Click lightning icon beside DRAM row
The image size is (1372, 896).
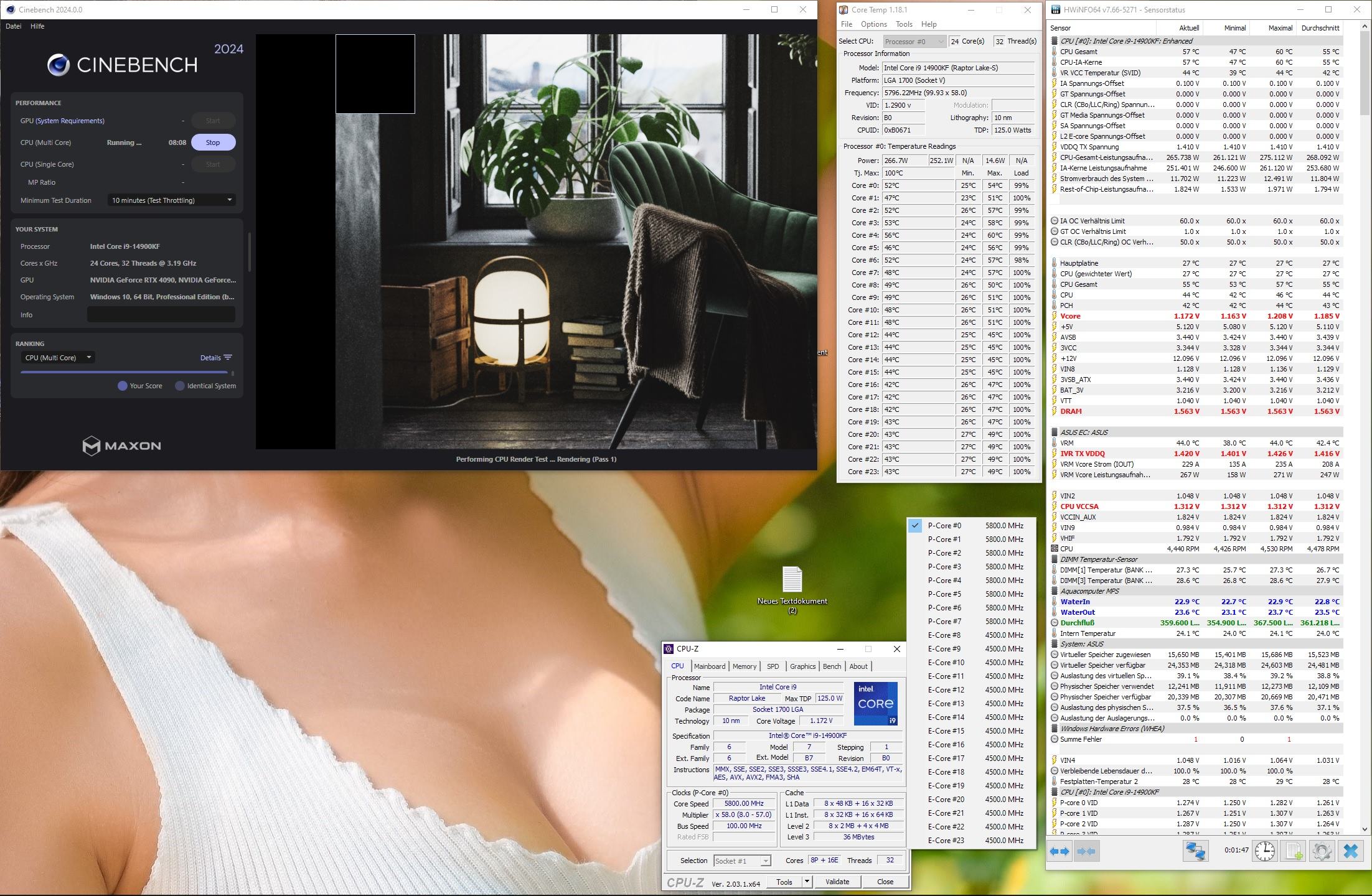click(x=1054, y=411)
